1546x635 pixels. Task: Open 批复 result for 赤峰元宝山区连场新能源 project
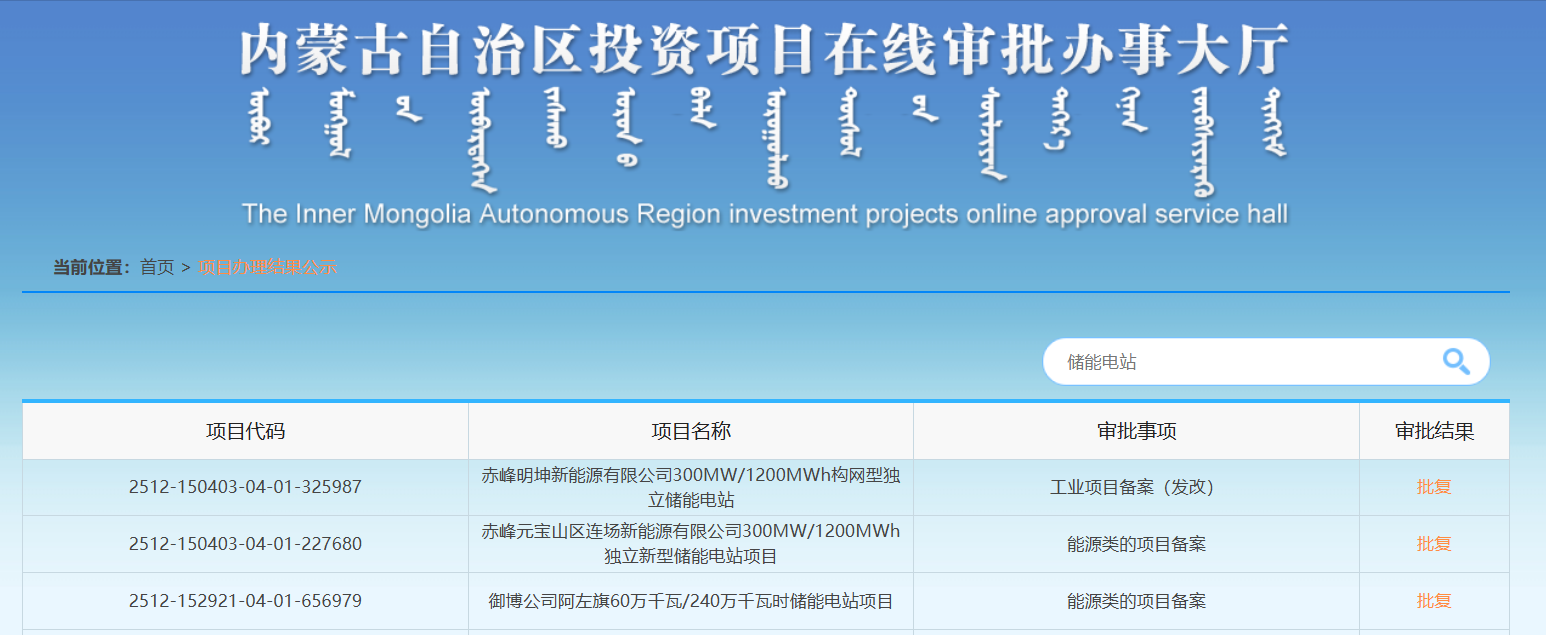pyautogui.click(x=1434, y=544)
